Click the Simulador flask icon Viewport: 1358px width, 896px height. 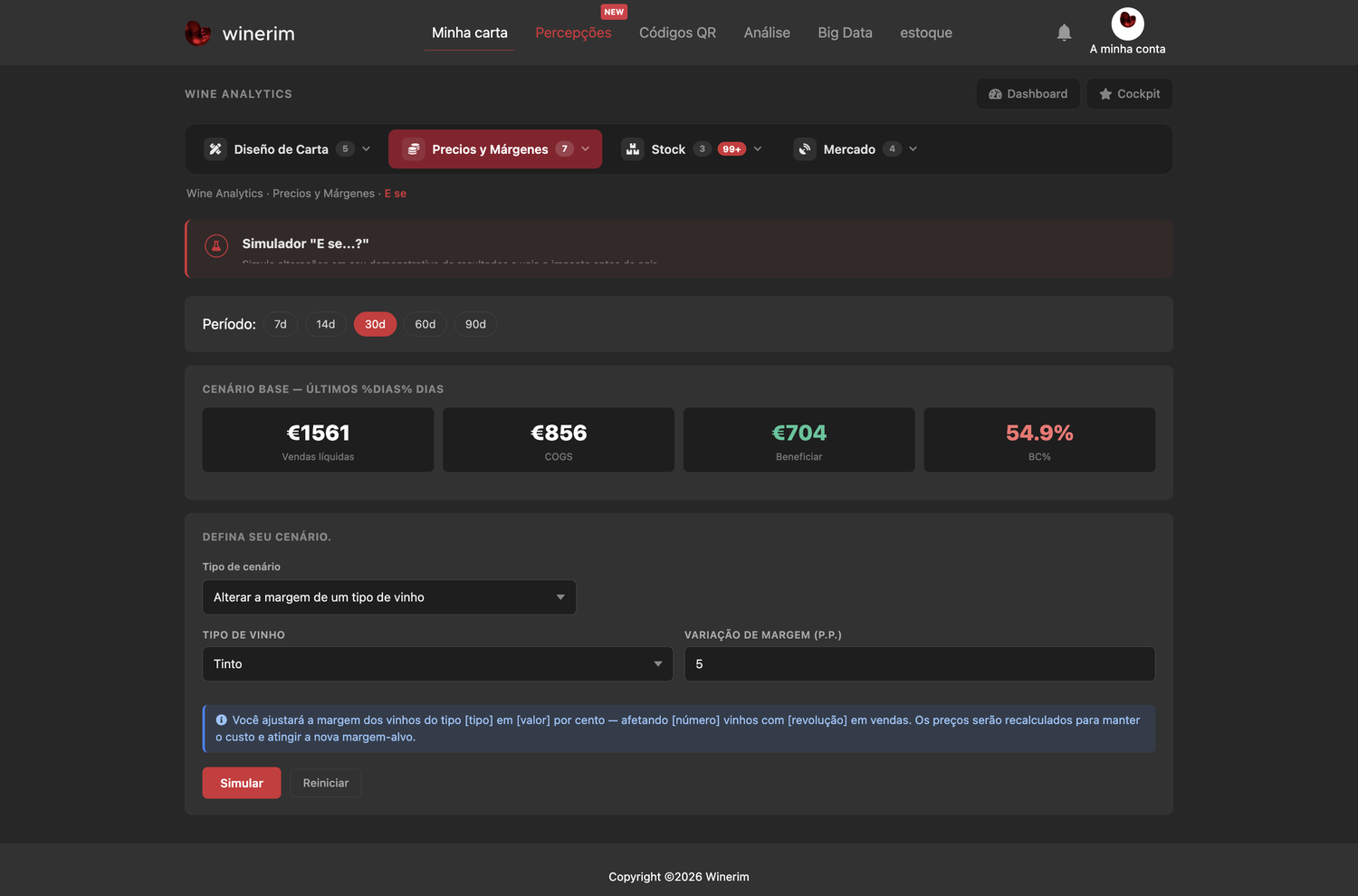click(x=216, y=246)
